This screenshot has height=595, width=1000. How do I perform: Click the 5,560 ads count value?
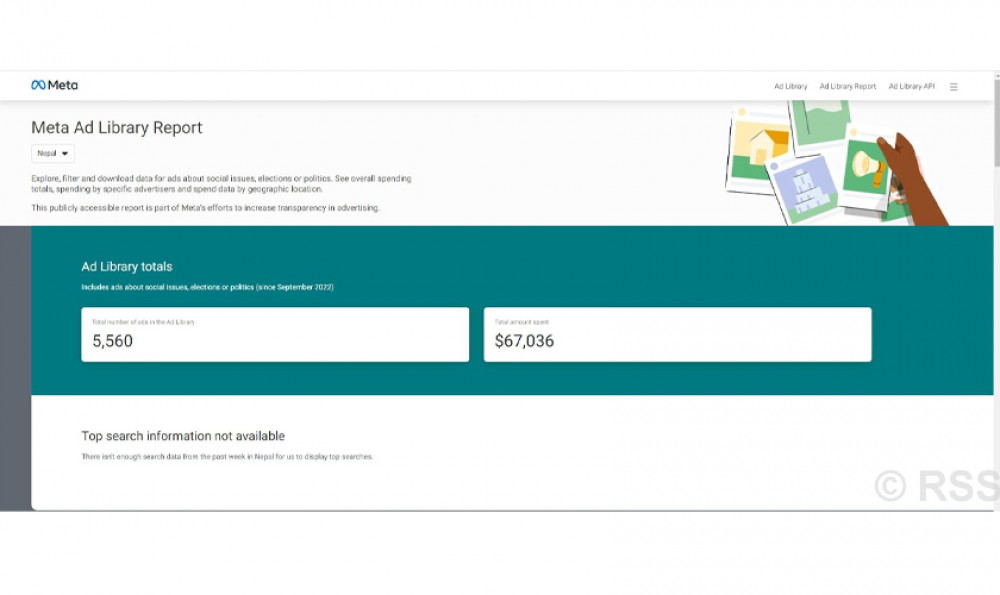[112, 341]
